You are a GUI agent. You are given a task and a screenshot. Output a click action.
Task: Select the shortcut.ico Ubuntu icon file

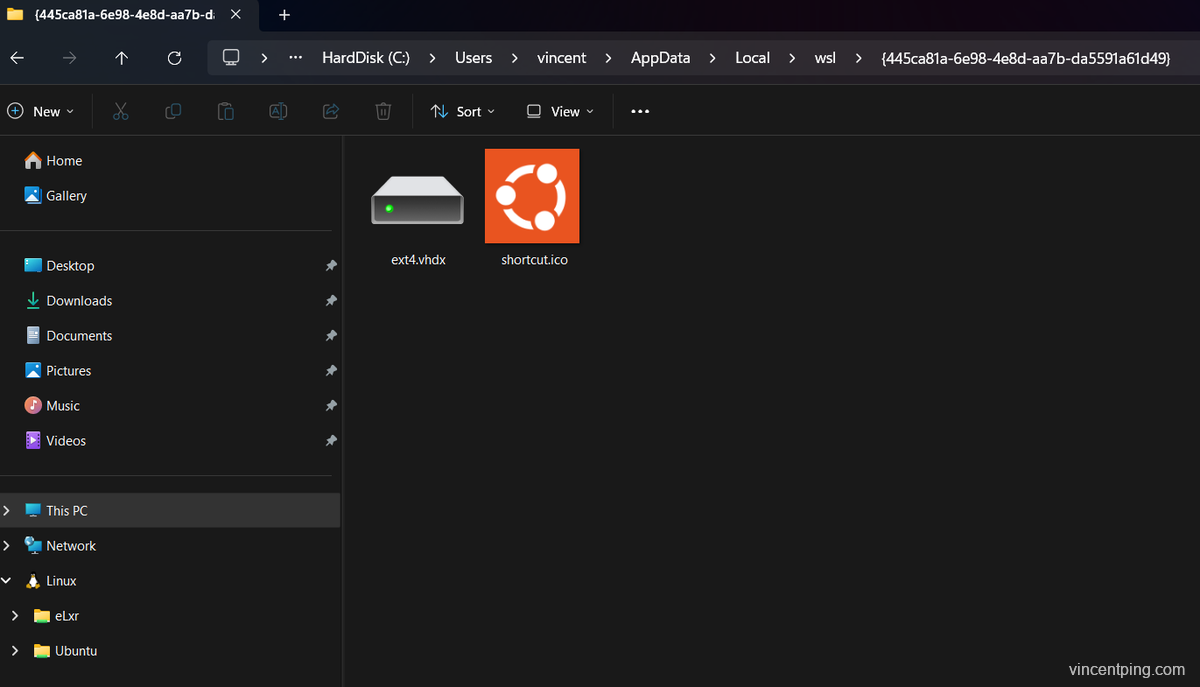(x=533, y=208)
